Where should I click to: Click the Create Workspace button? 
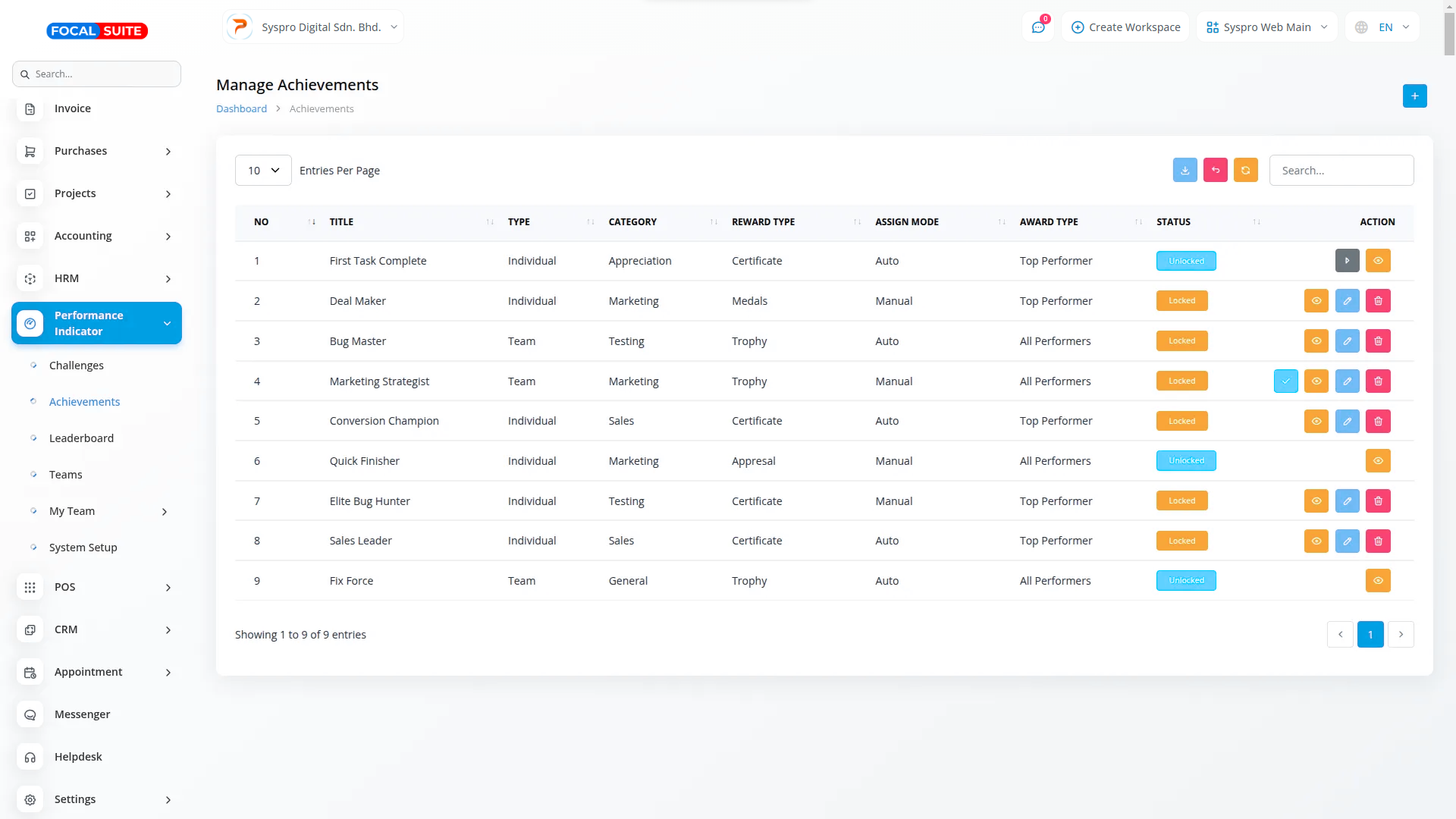(1125, 27)
